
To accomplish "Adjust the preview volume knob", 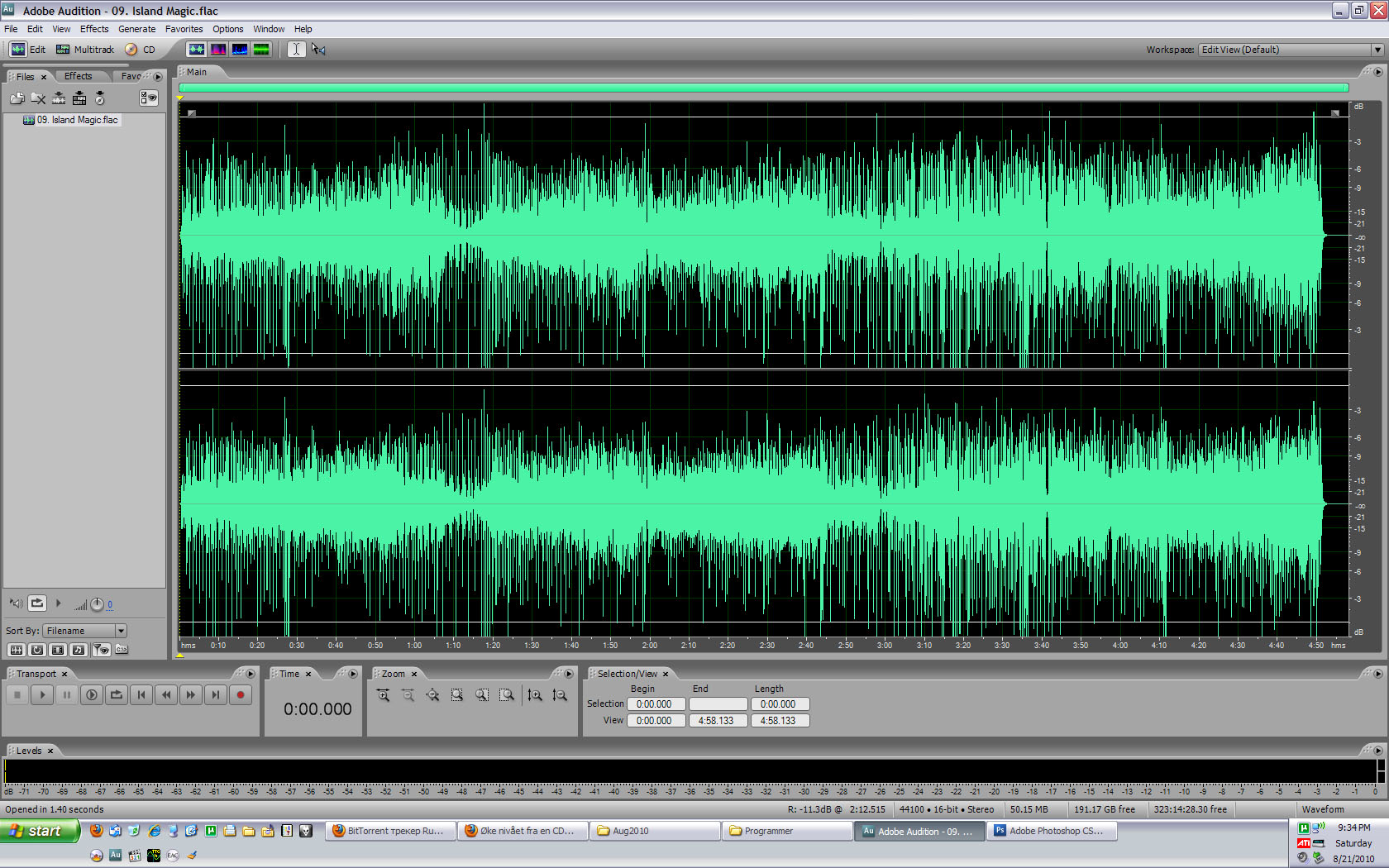I will [97, 604].
